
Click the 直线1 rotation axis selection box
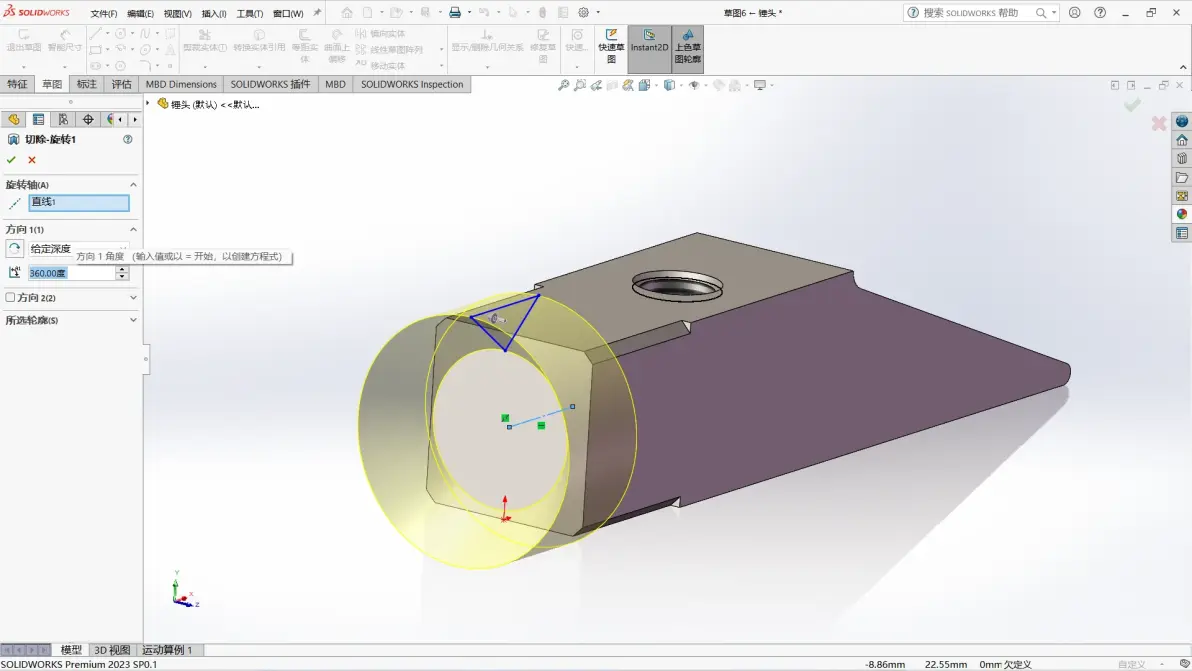coord(79,203)
